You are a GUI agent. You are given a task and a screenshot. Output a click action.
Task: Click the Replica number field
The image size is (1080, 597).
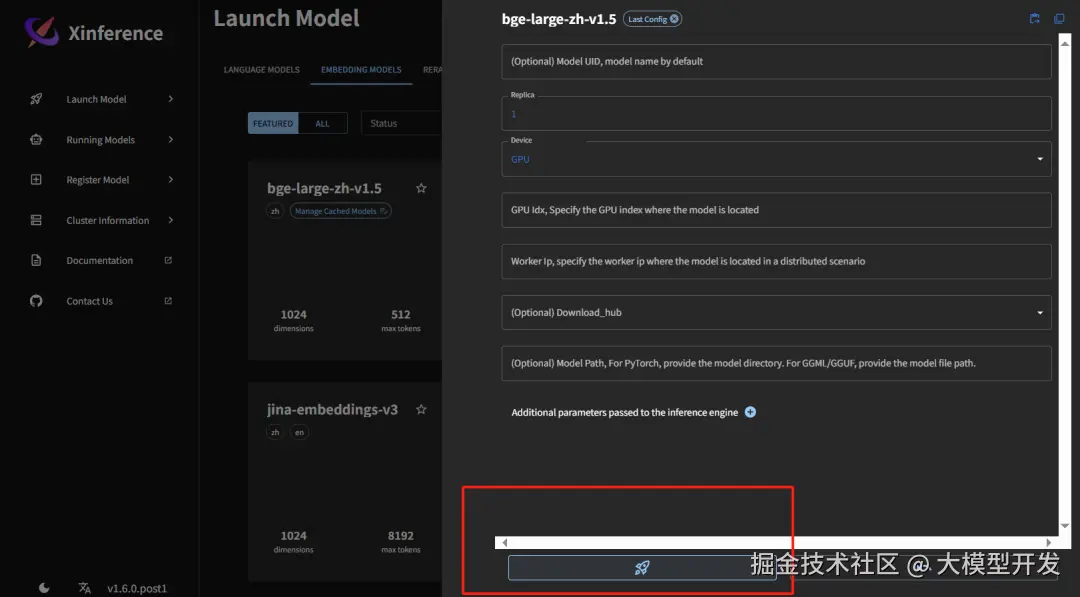[776, 114]
